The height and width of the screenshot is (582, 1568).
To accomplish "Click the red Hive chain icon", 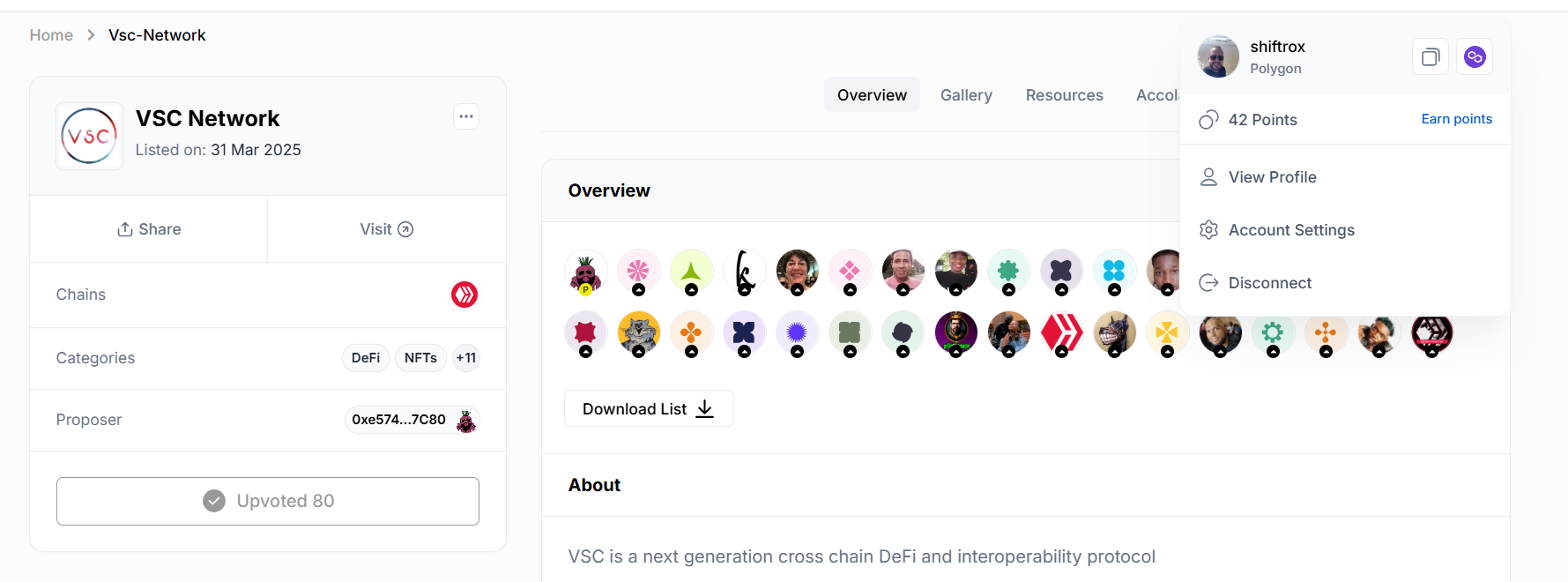I will point(464,295).
